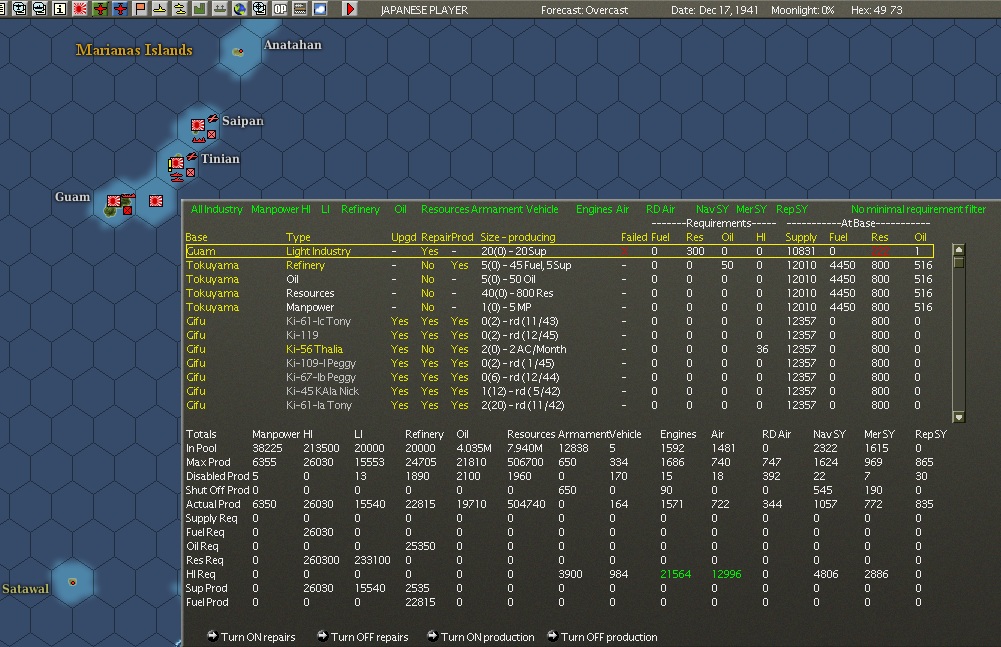1001x647 pixels.
Task: Toggle No minimal requirement filter
Action: [918, 209]
